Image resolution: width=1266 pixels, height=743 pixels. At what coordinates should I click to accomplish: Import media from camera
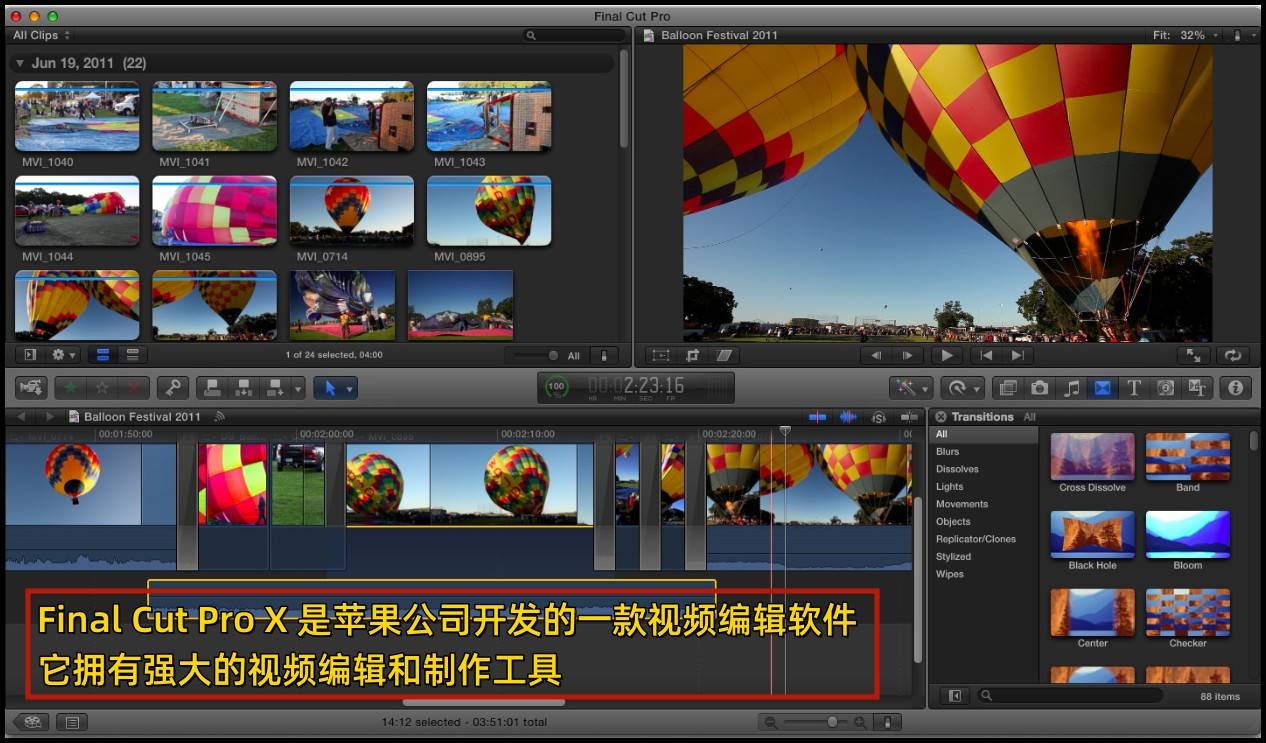tap(31, 387)
